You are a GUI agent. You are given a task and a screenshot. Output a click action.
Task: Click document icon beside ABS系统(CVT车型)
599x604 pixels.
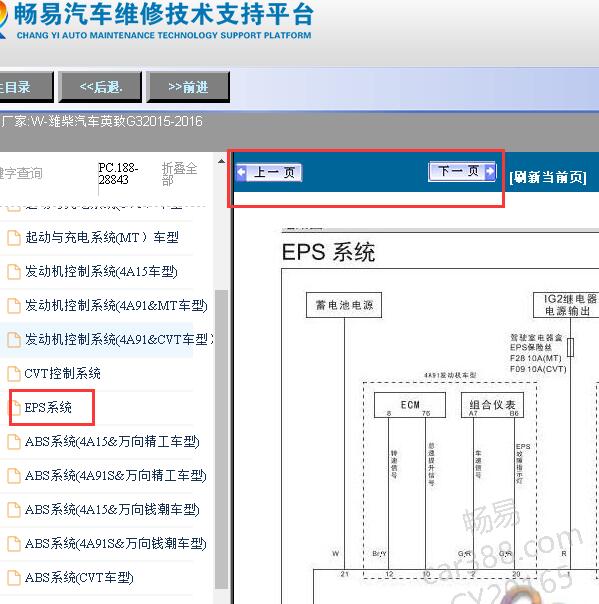(14, 577)
